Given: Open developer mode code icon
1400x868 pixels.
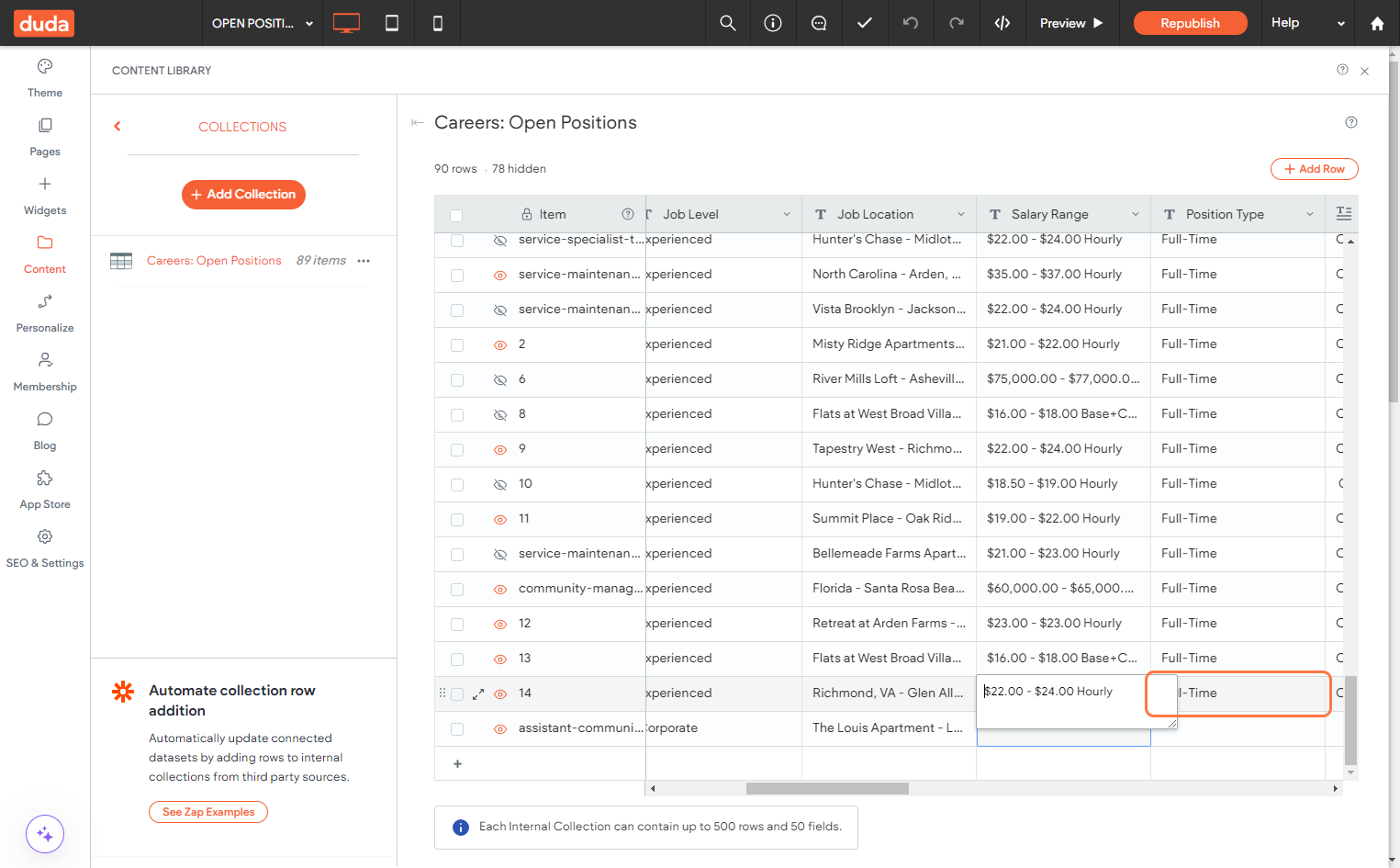Looking at the screenshot, I should point(1002,23).
